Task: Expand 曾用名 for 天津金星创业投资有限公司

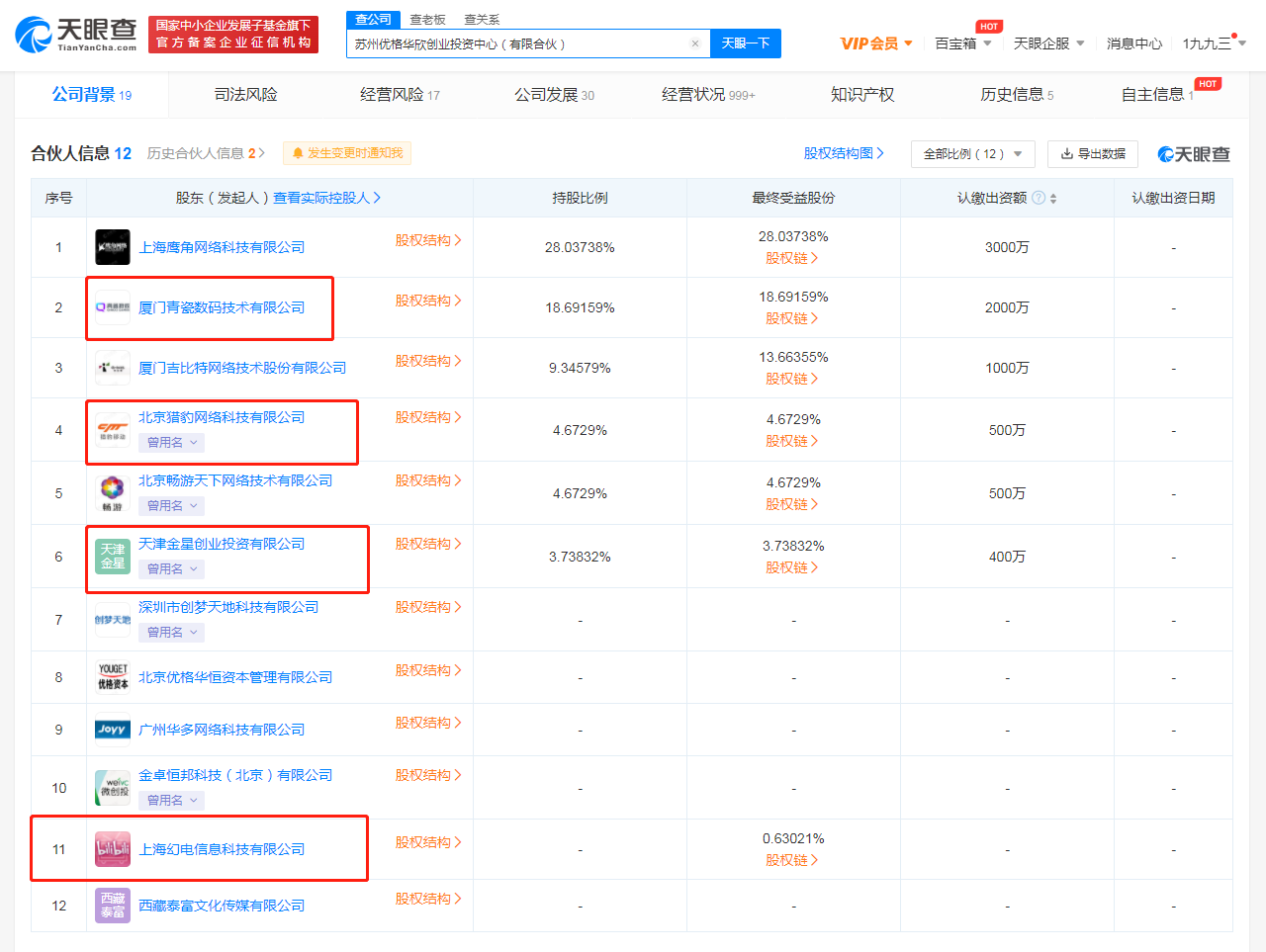Action: [172, 569]
